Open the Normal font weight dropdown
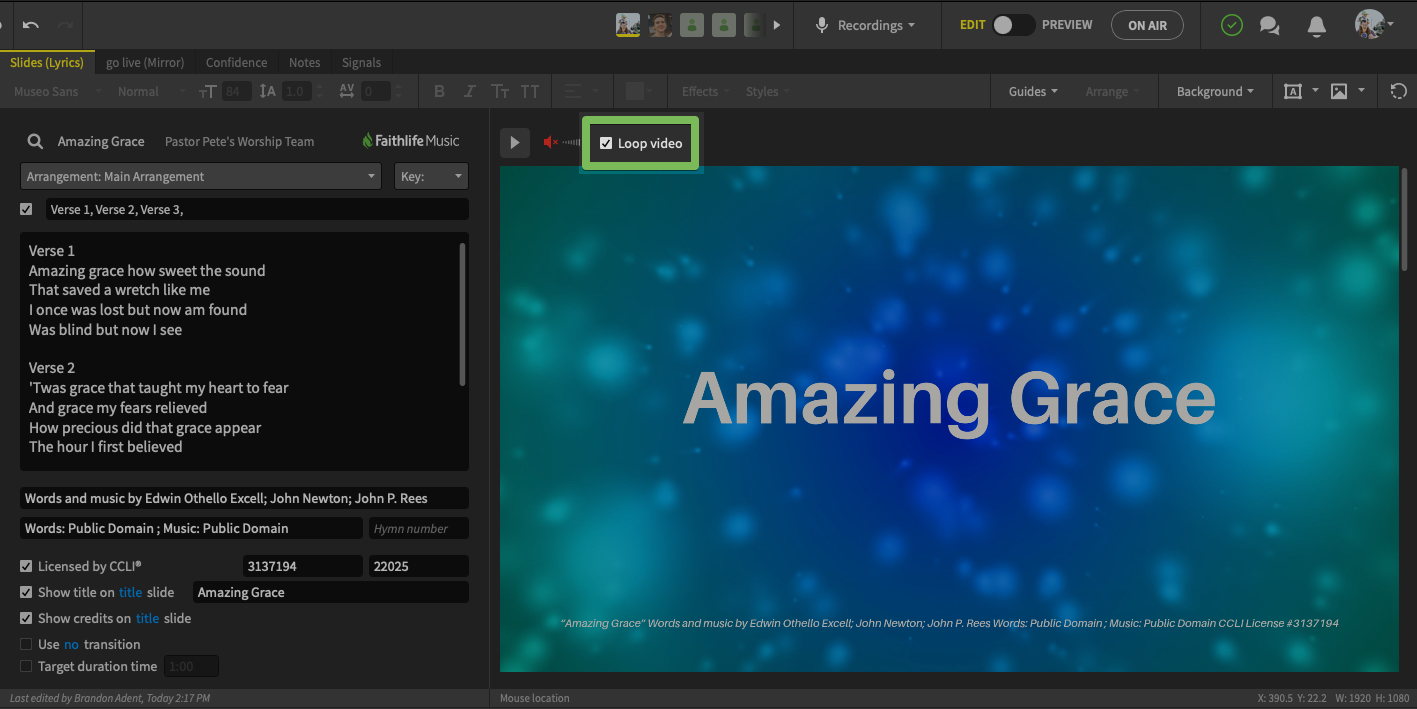This screenshot has width=1417, height=709. point(152,91)
